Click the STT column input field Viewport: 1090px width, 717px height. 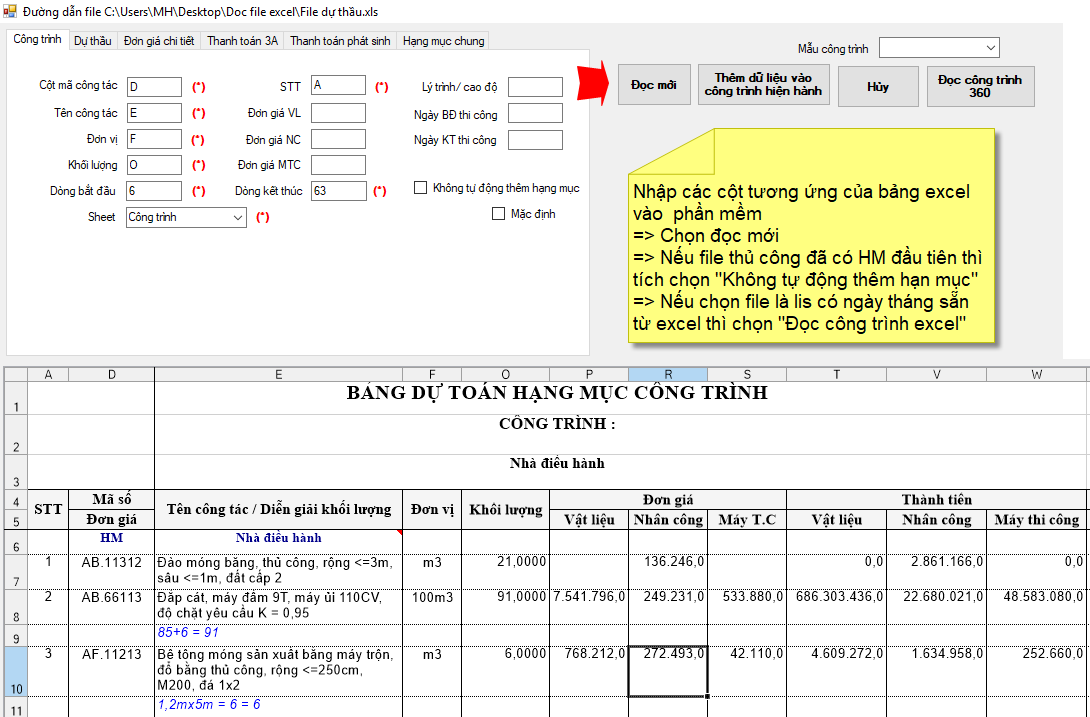pos(339,86)
